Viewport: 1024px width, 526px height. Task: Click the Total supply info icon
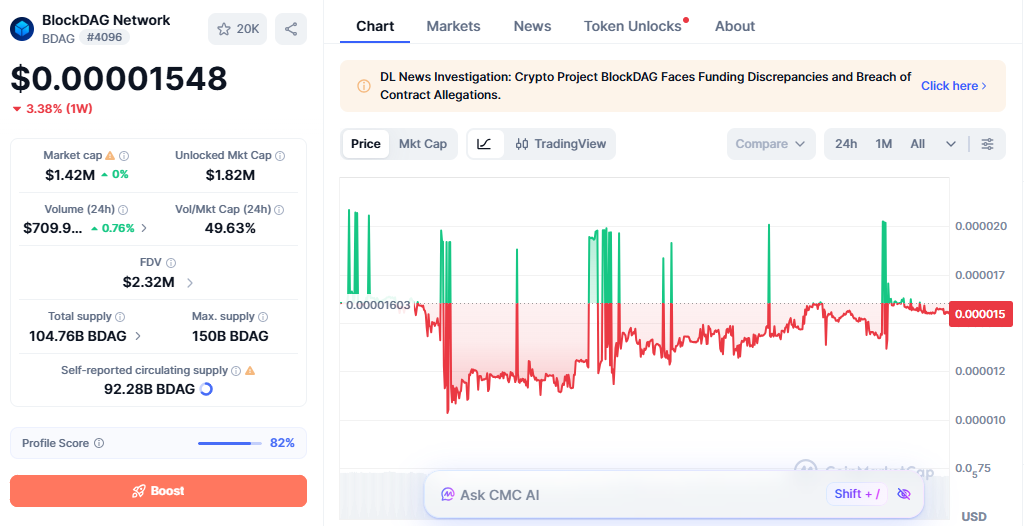[x=120, y=317]
